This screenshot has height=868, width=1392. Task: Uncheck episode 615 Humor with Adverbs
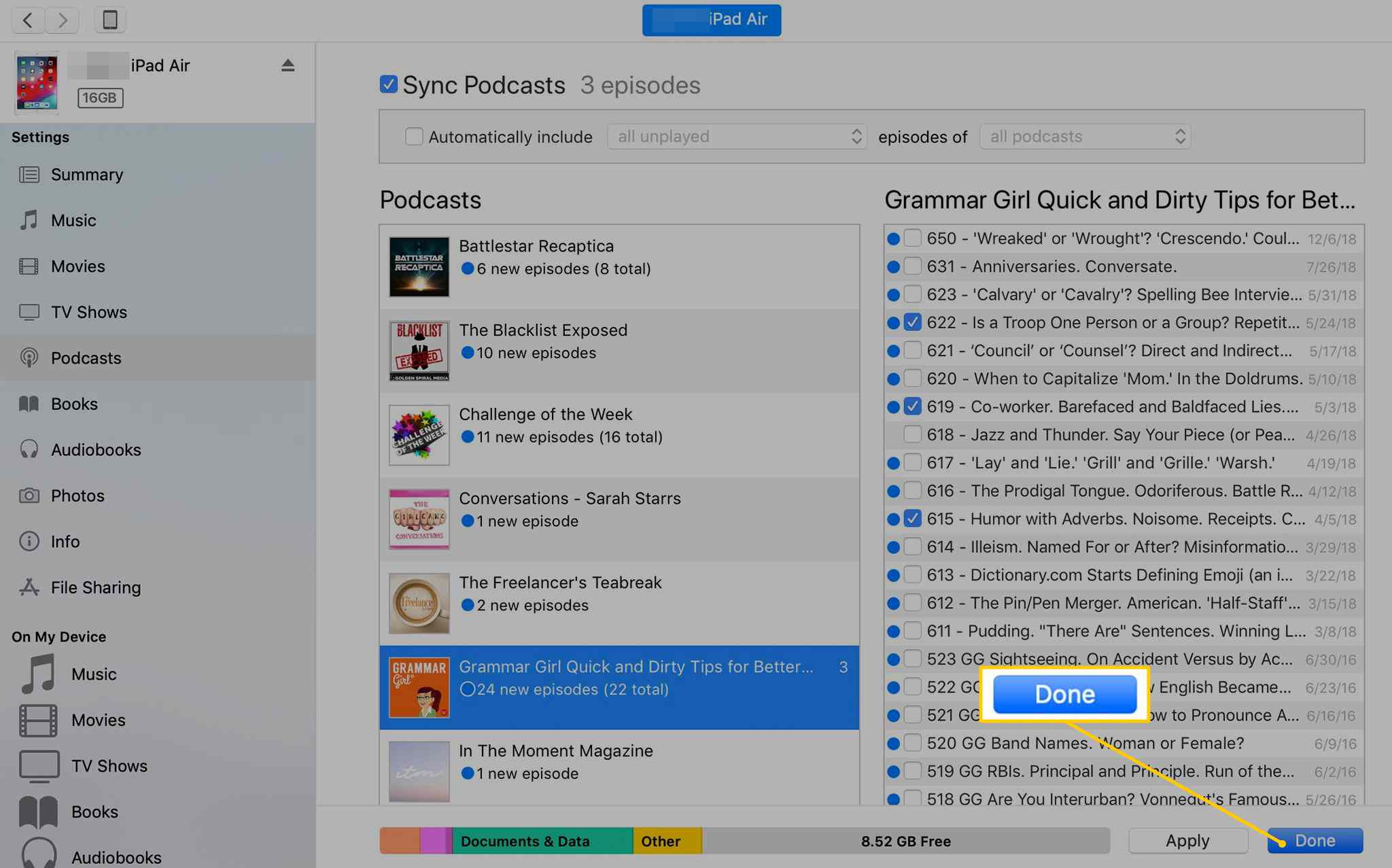(x=913, y=519)
